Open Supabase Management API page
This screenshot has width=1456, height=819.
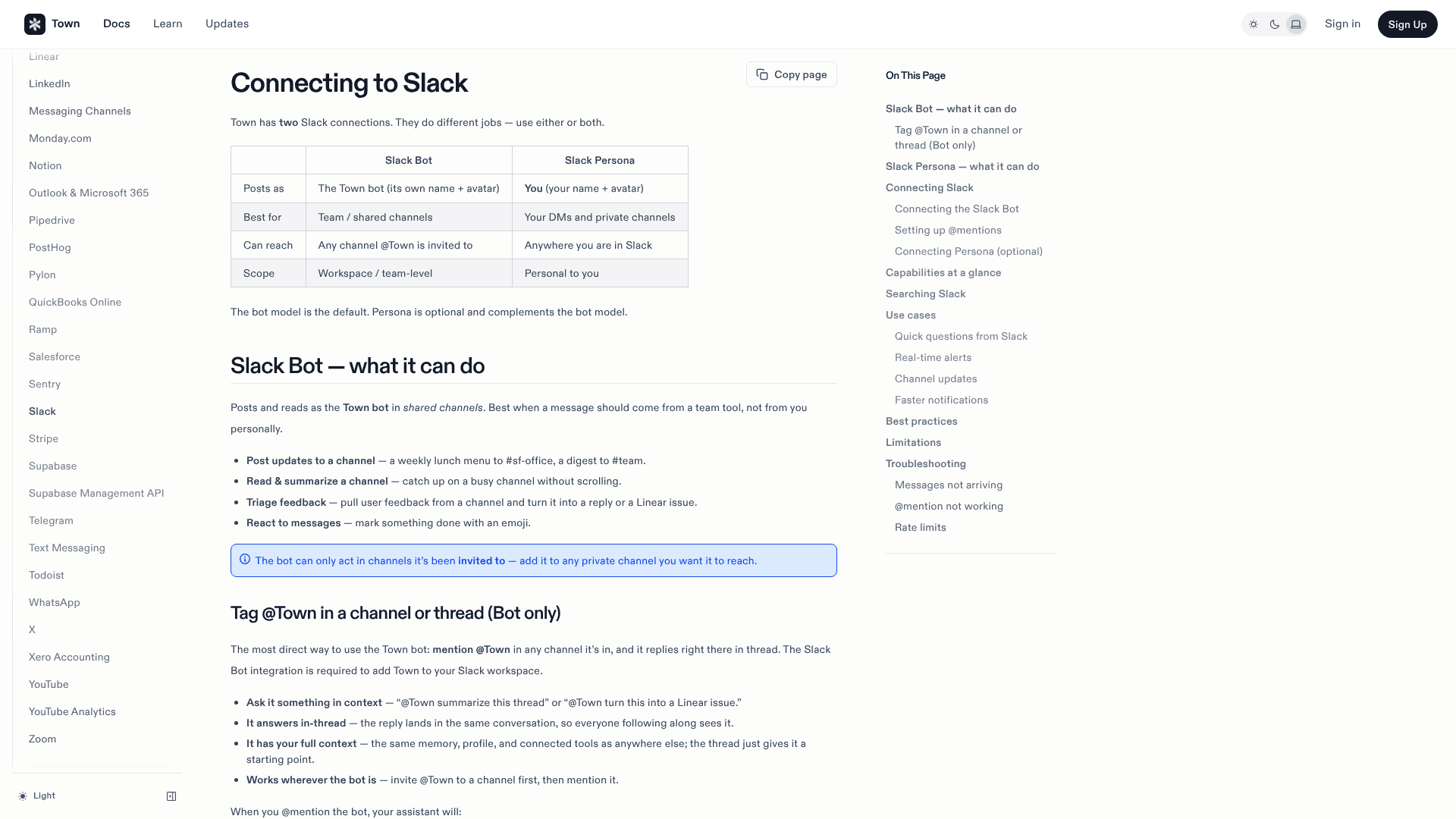96,494
